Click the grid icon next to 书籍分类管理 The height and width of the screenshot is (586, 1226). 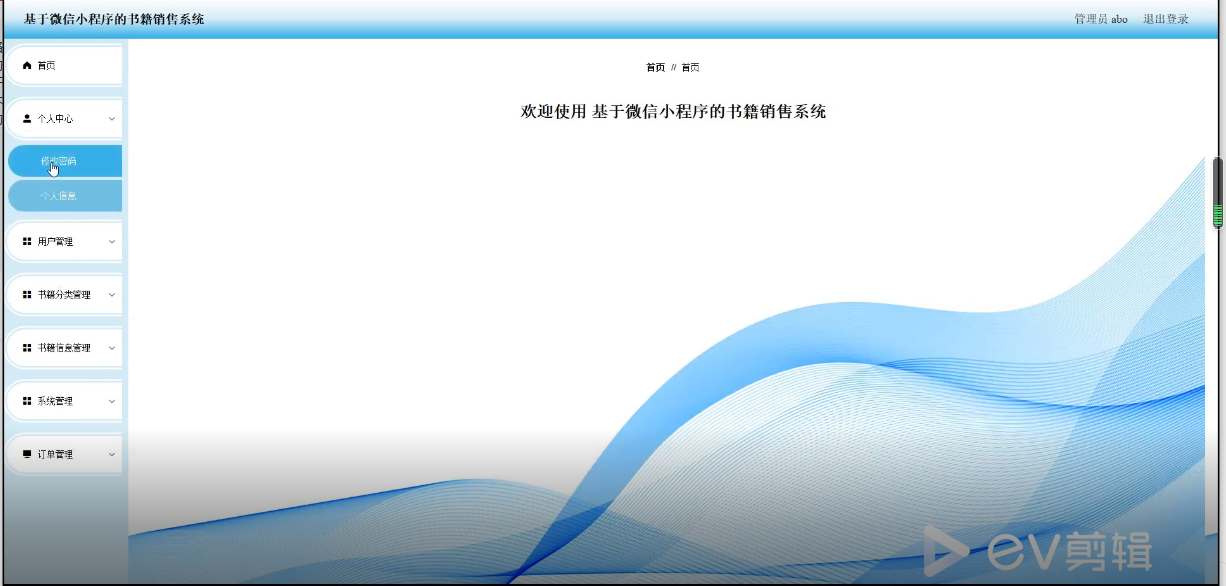[27, 295]
